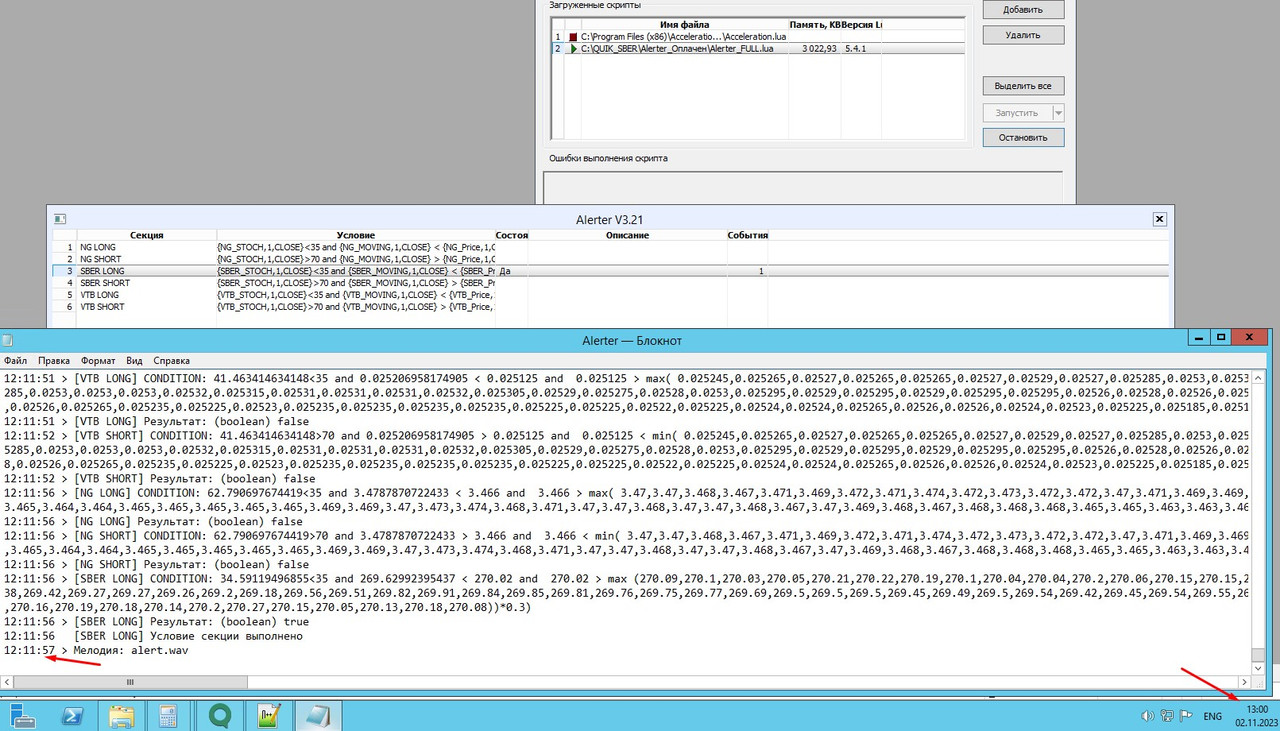Image resolution: width=1280 pixels, height=731 pixels.
Task: Expand the dropdown arrow beside Запустить
Action: [1058, 113]
